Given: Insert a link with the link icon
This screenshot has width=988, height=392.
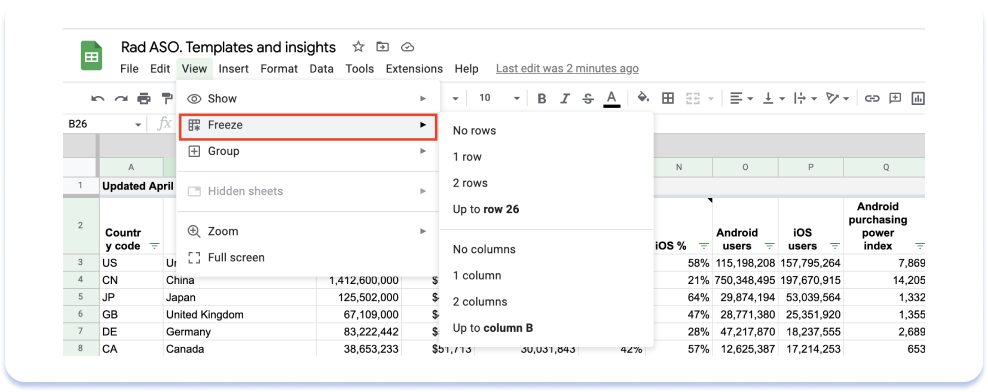Looking at the screenshot, I should pos(871,98).
